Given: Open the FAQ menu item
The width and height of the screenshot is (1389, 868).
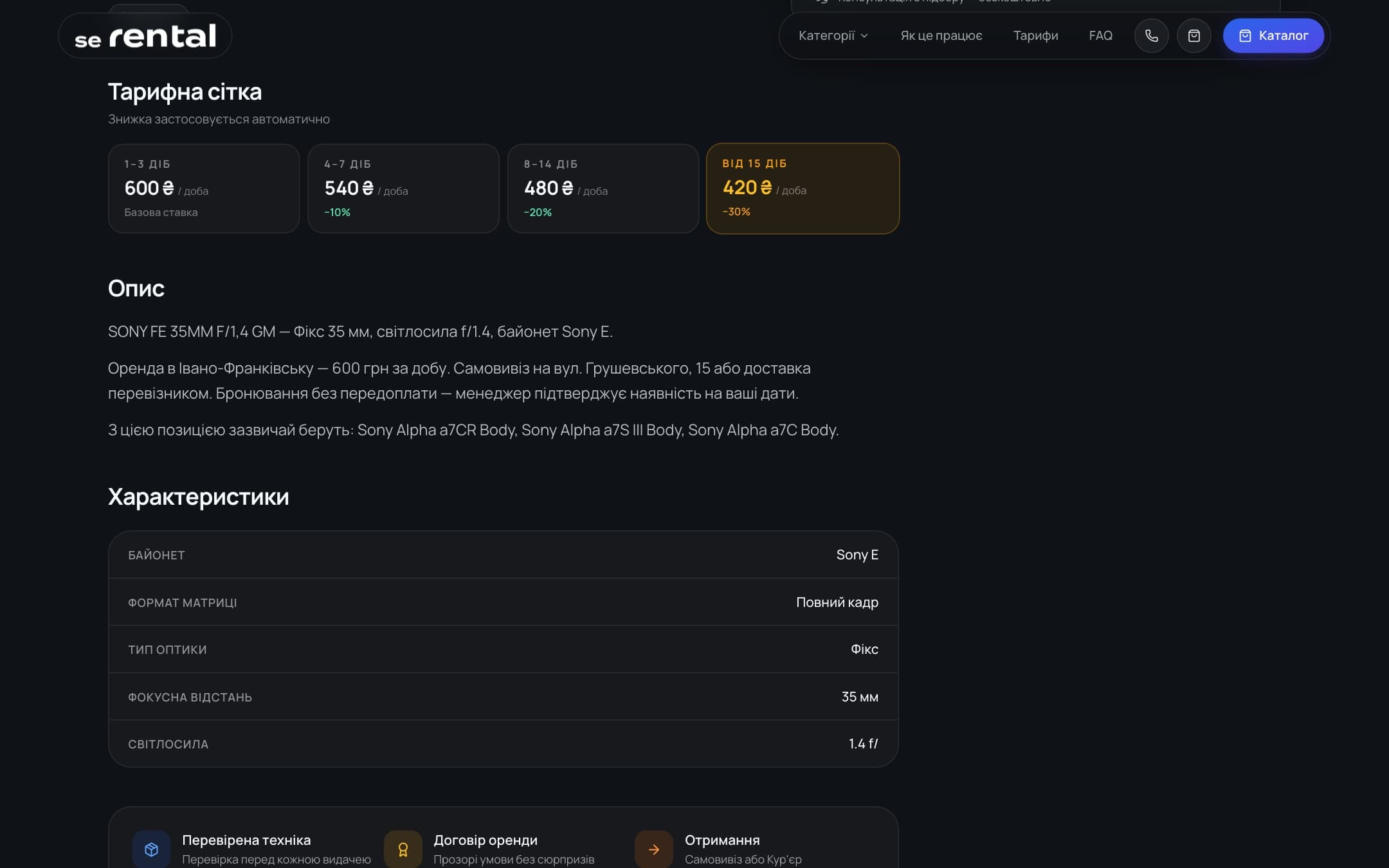Looking at the screenshot, I should pyautogui.click(x=1100, y=36).
